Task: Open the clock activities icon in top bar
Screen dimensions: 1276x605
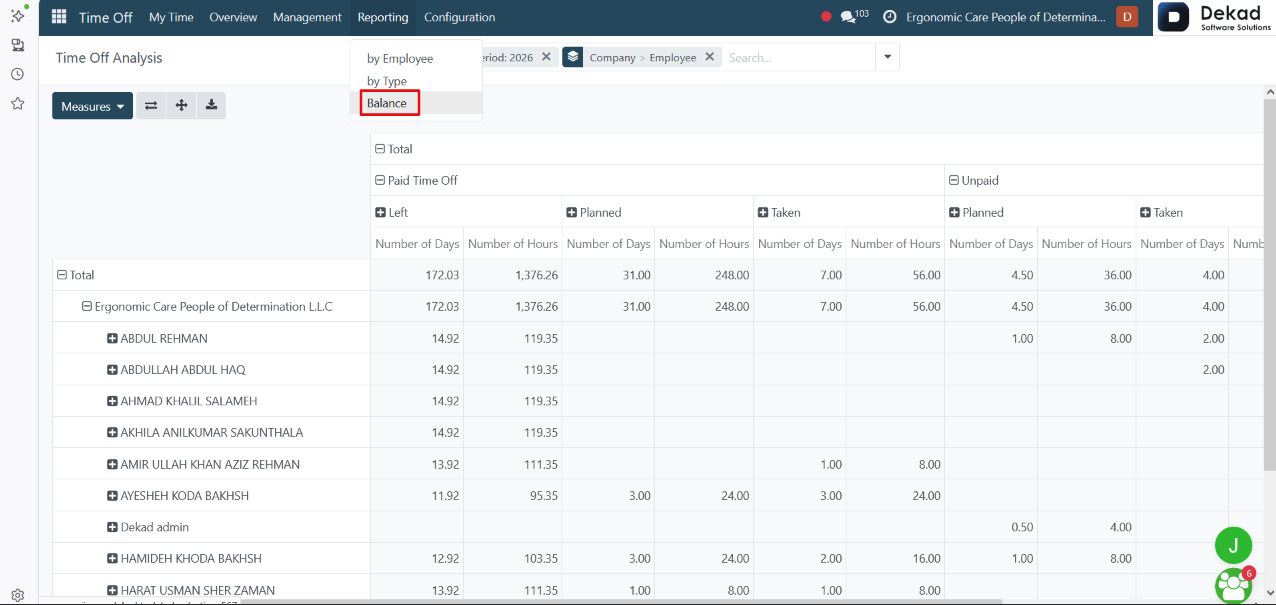Action: point(889,17)
